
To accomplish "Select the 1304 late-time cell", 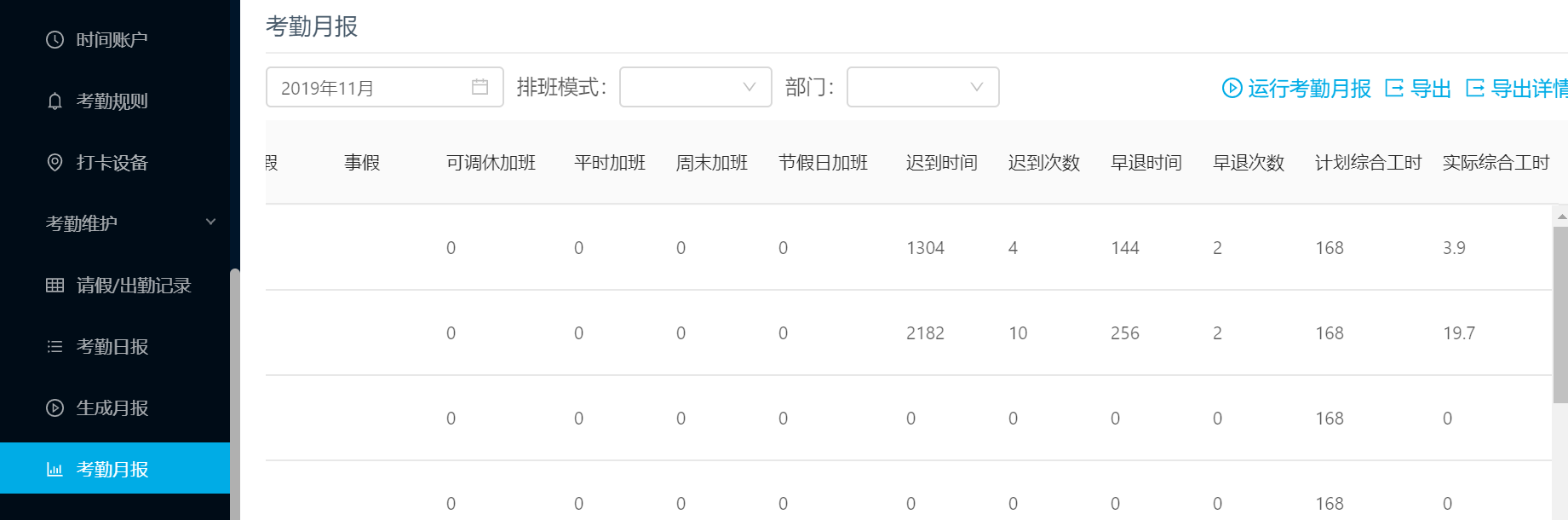I will [926, 248].
